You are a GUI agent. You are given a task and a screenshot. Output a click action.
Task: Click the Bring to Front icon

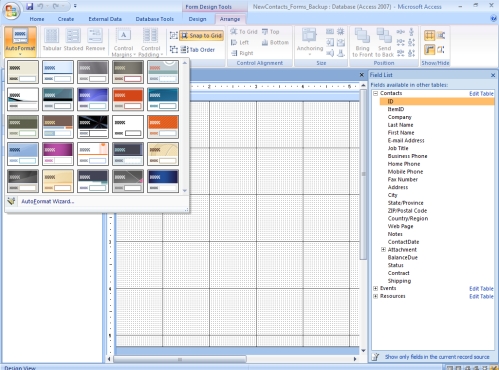pyautogui.click(x=362, y=42)
